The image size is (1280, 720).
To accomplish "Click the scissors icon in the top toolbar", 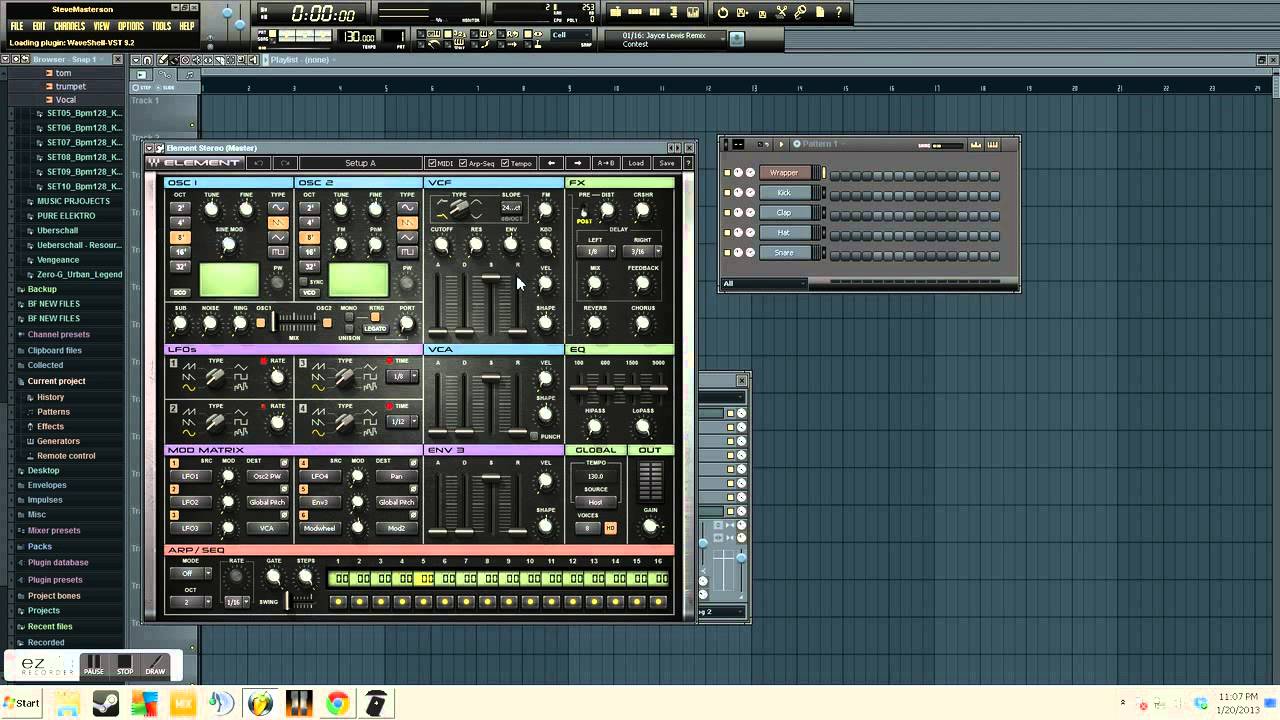I will pyautogui.click(x=782, y=12).
